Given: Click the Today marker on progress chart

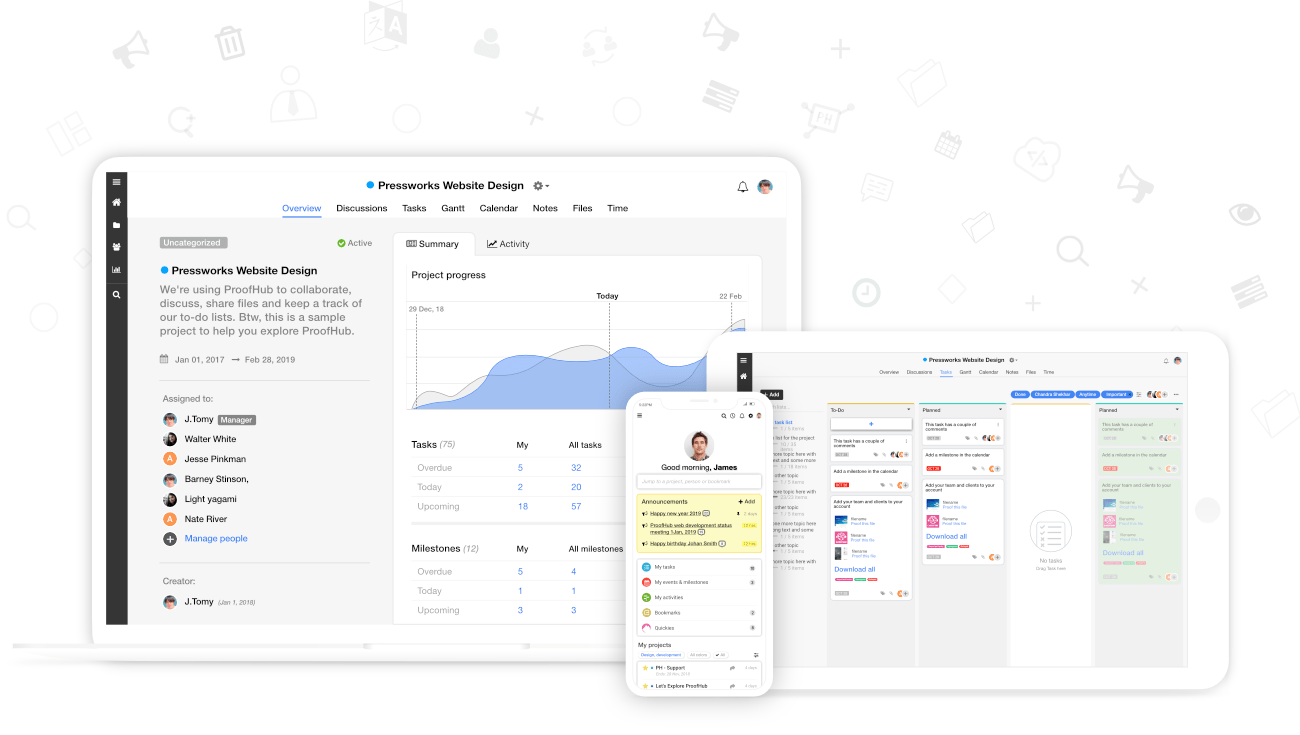Looking at the screenshot, I should 607,296.
